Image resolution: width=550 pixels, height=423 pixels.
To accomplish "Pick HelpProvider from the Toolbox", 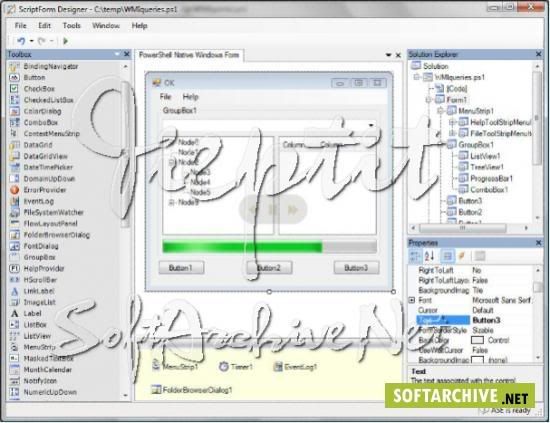I will pos(44,268).
